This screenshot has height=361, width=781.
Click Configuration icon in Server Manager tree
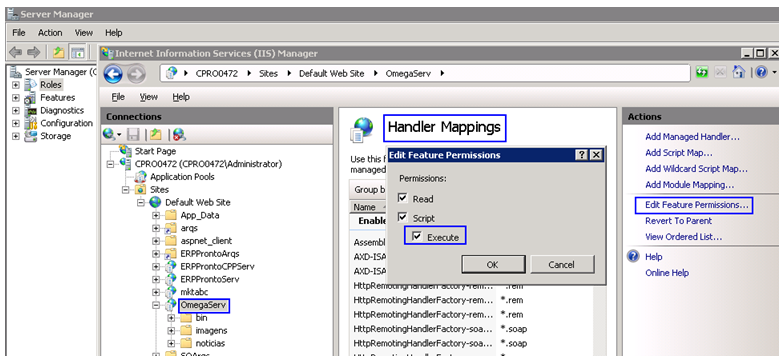[x=30, y=123]
